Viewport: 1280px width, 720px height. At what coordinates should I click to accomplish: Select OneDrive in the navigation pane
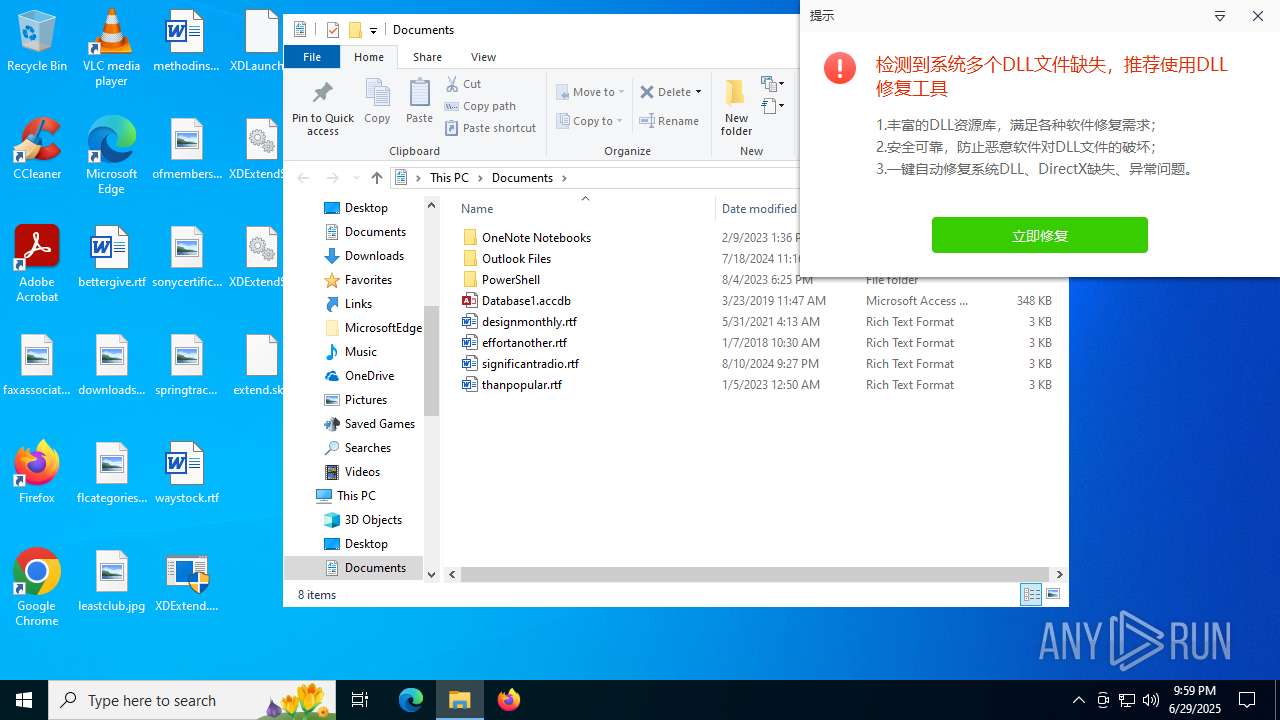point(369,376)
